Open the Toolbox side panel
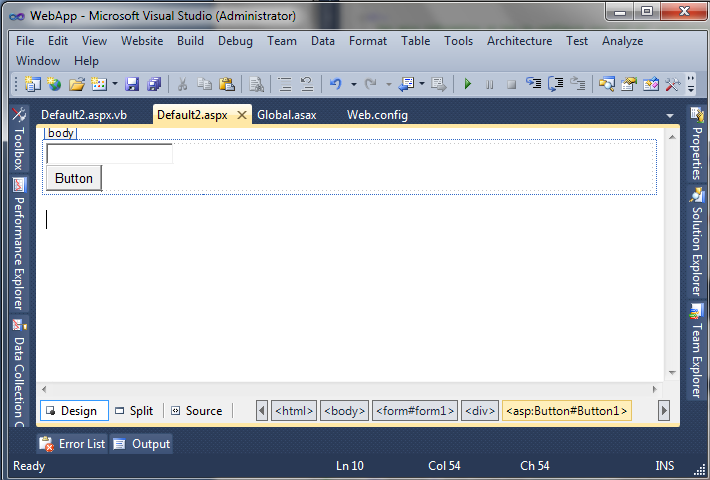Image resolution: width=710 pixels, height=480 pixels. 19,139
